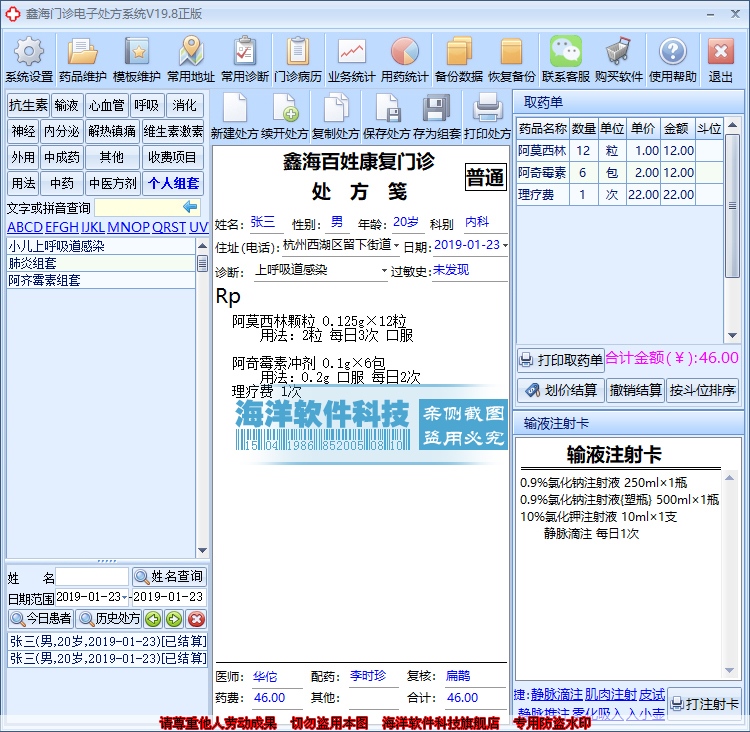Screen dimensions: 750x732
Task: Select 解热镇痛 category
Action: [x=112, y=131]
